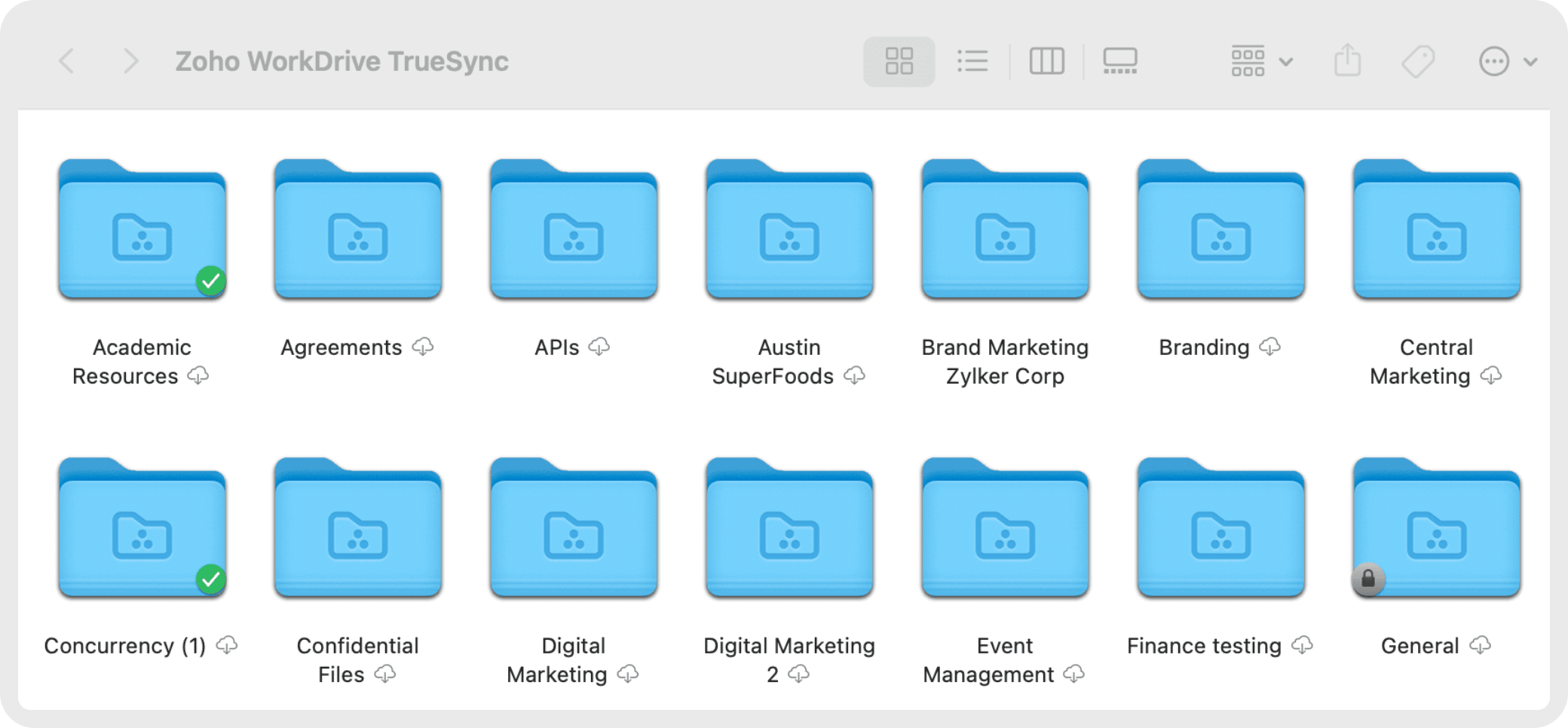The image size is (1568, 728).
Task: Switch to icon grid view
Action: [899, 61]
